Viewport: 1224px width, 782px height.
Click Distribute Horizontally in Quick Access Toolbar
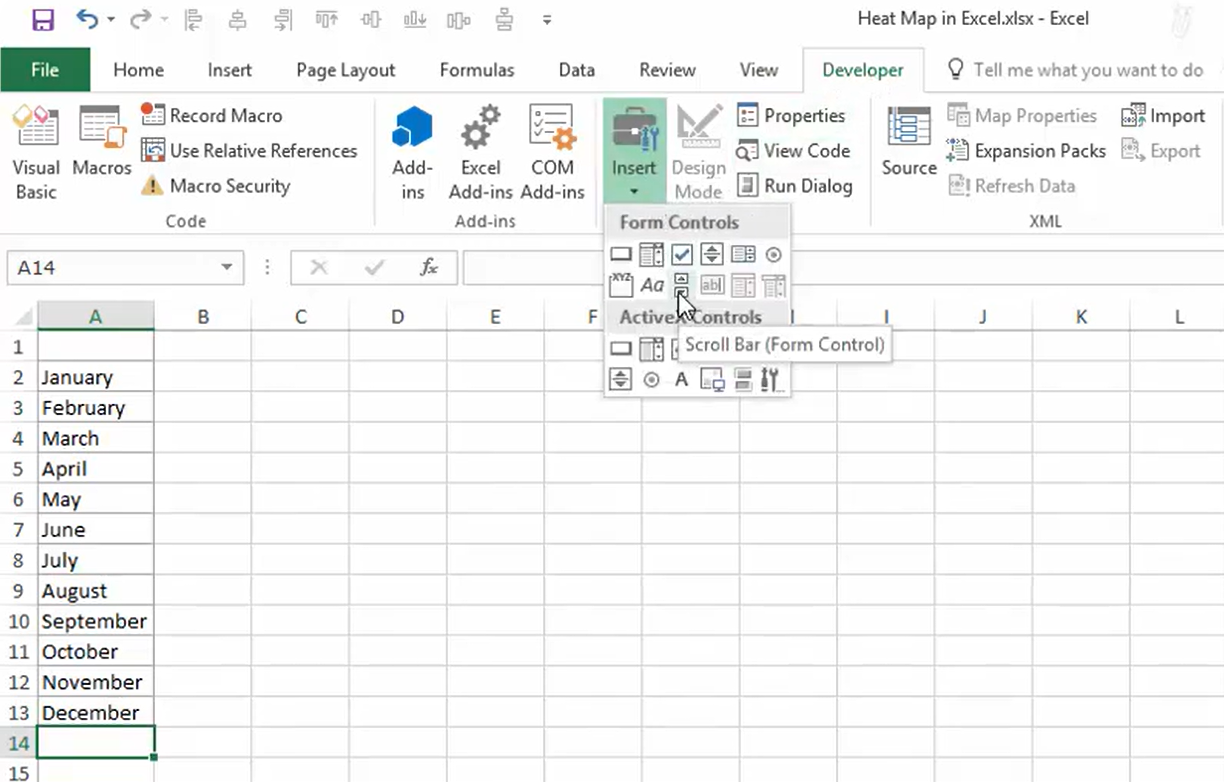tap(458, 19)
